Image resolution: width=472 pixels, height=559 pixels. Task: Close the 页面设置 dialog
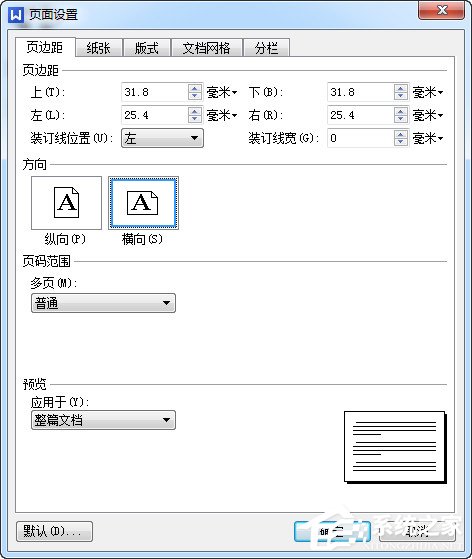441,10
